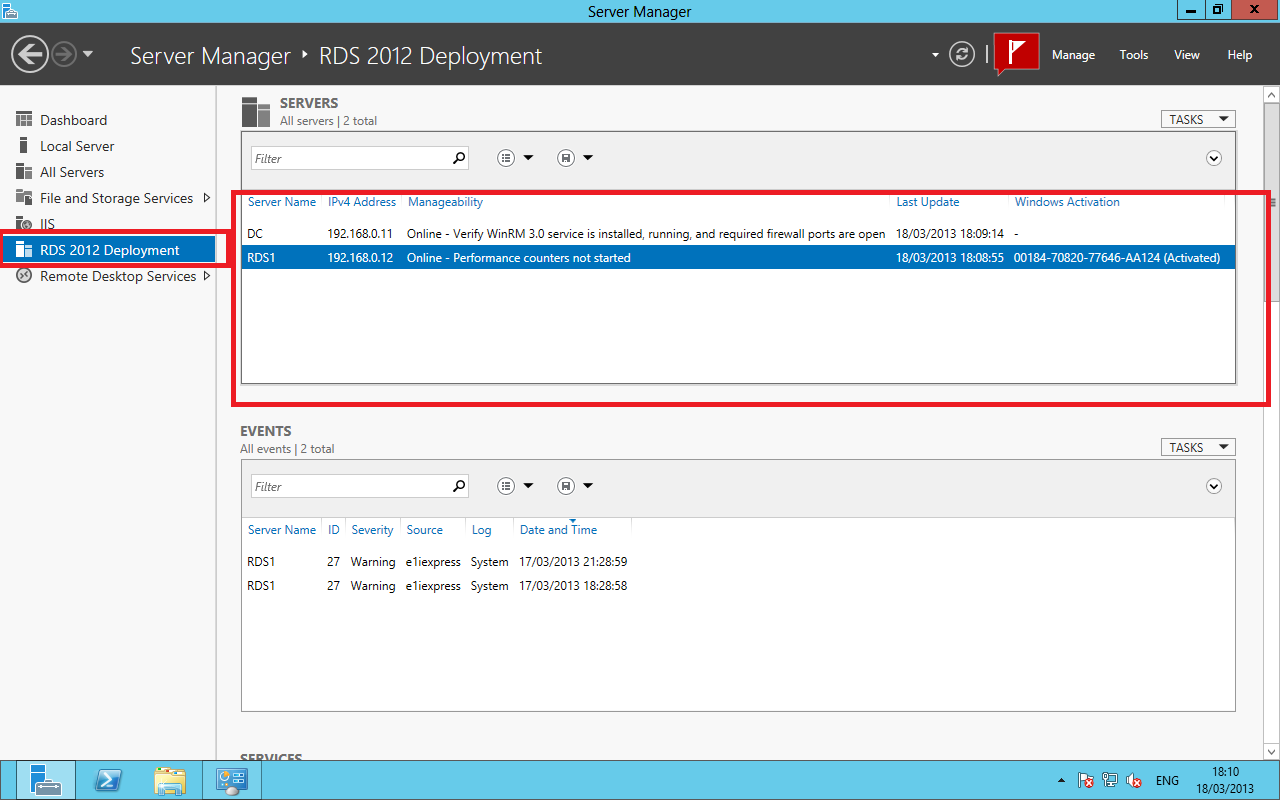Open Remote Desktop Services in sidebar
This screenshot has width=1280, height=800.
coord(118,276)
